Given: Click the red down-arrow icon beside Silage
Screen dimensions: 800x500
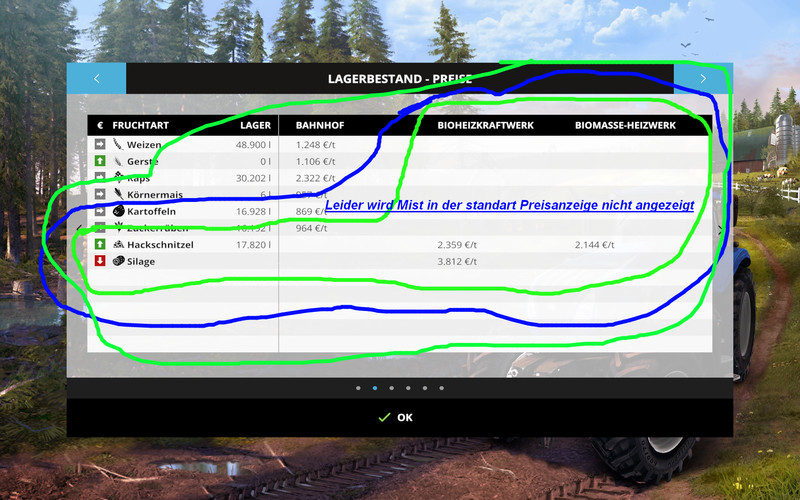Looking at the screenshot, I should 100,261.
